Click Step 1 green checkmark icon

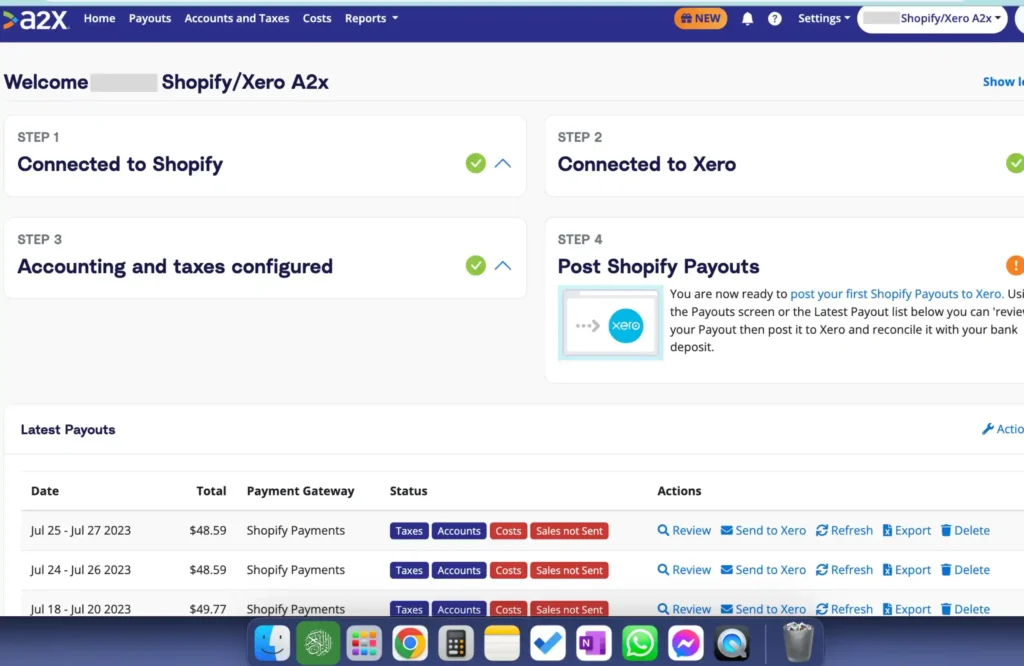475,163
